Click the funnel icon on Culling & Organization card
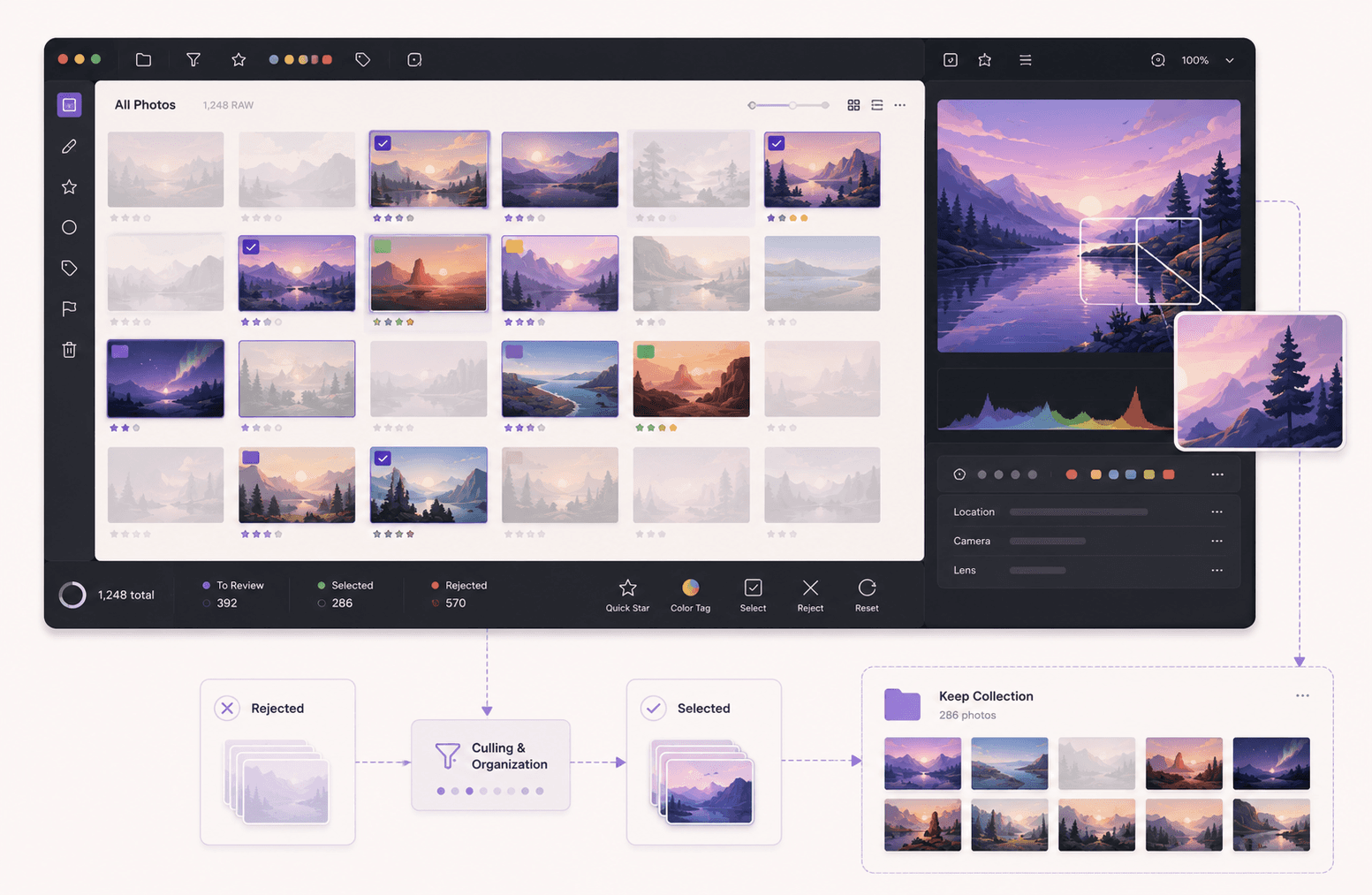The width and height of the screenshot is (1372, 895). (x=448, y=755)
